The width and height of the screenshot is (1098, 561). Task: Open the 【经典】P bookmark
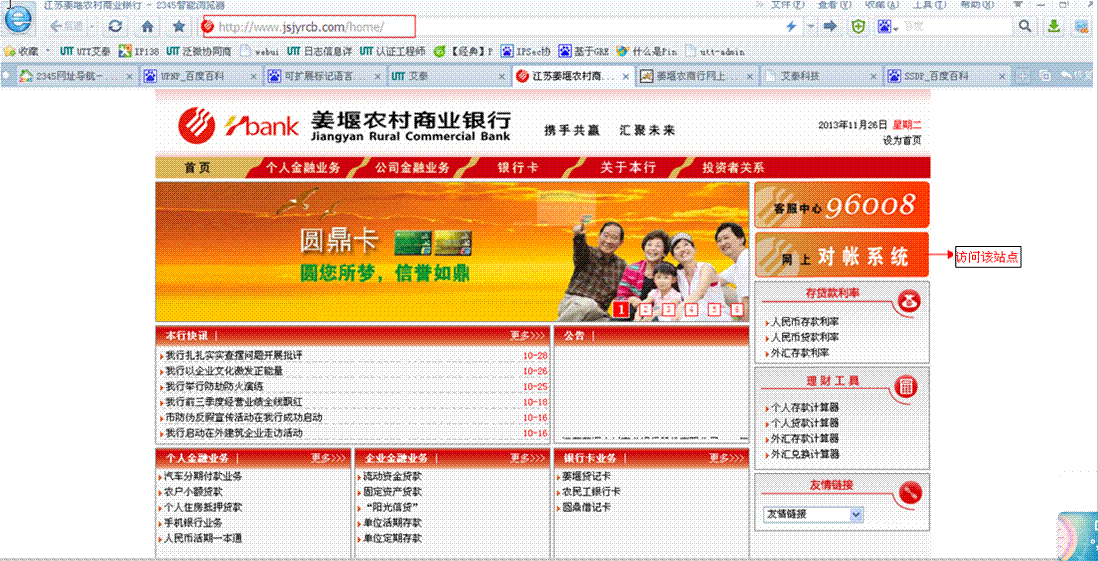464,50
